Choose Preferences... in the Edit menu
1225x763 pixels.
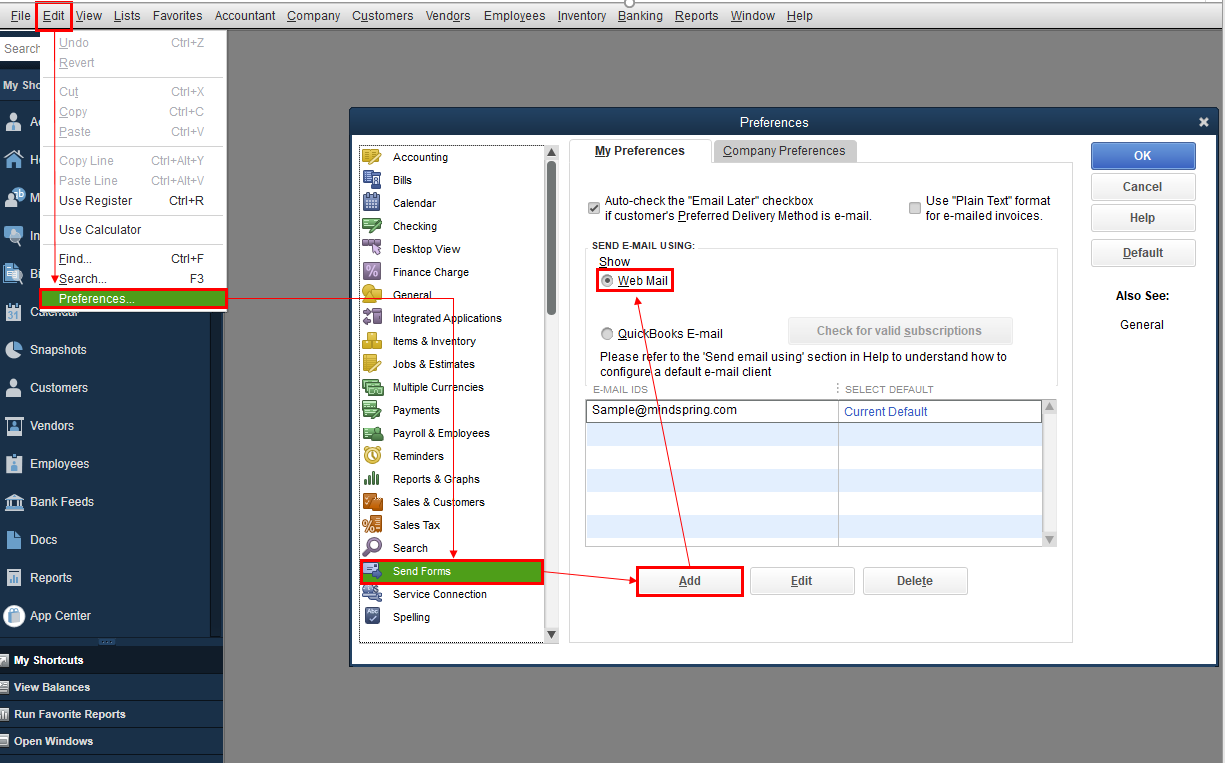tap(134, 298)
